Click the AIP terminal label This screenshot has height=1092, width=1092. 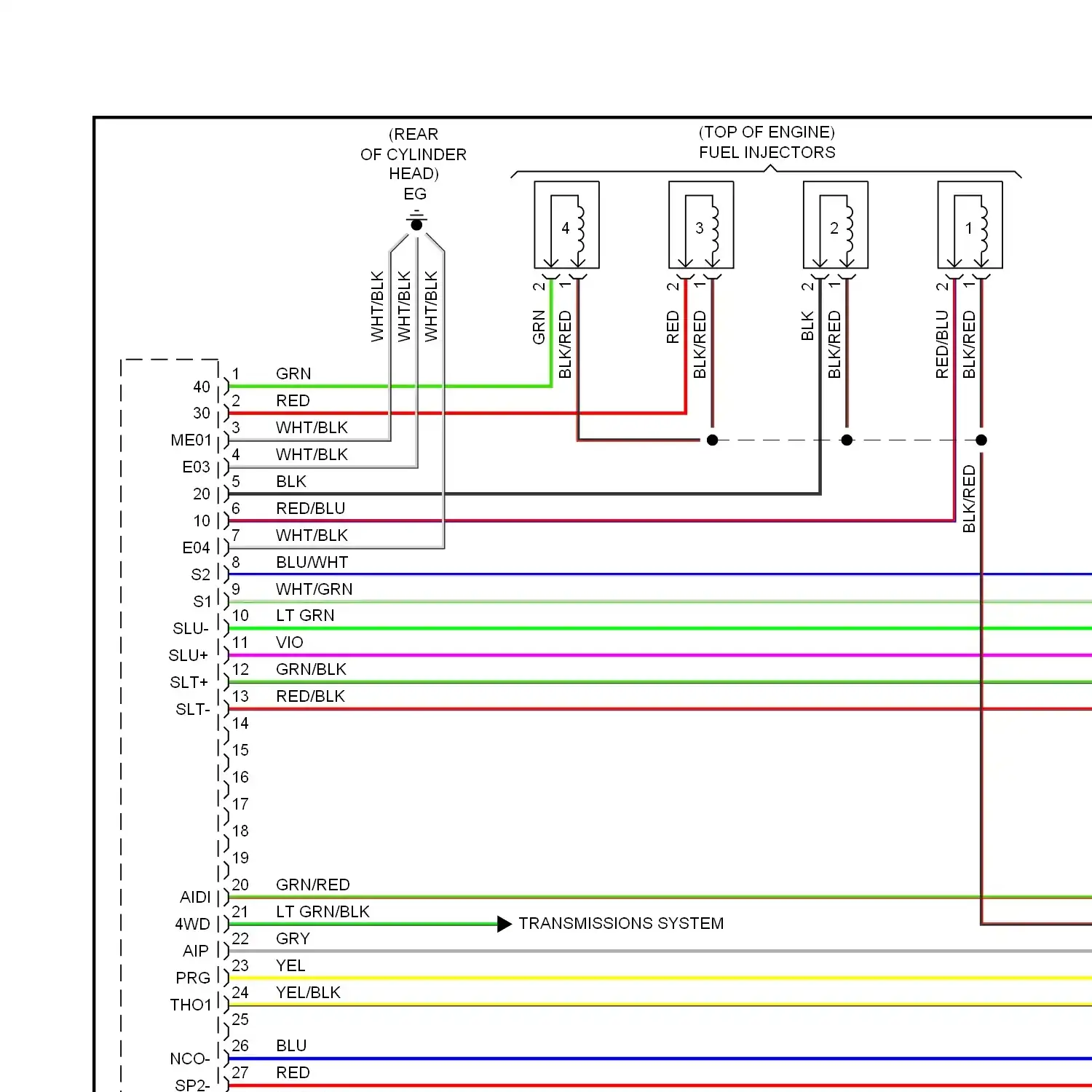[x=195, y=951]
